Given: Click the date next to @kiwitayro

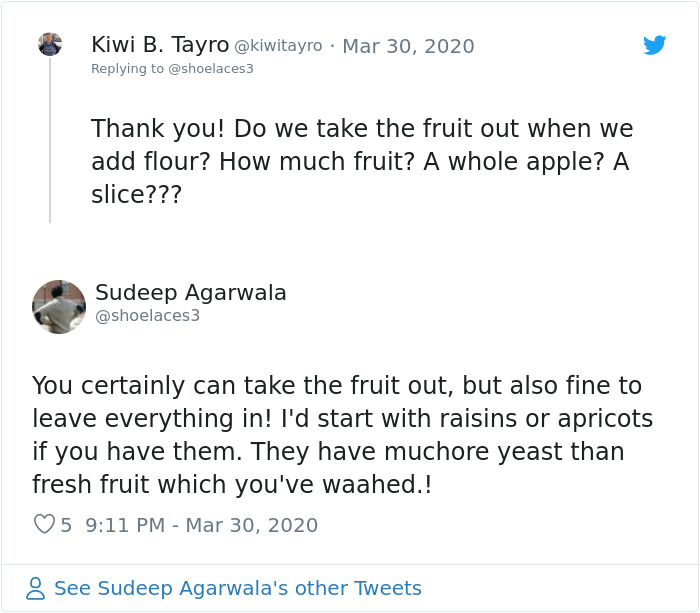Looking at the screenshot, I should coord(408,46).
